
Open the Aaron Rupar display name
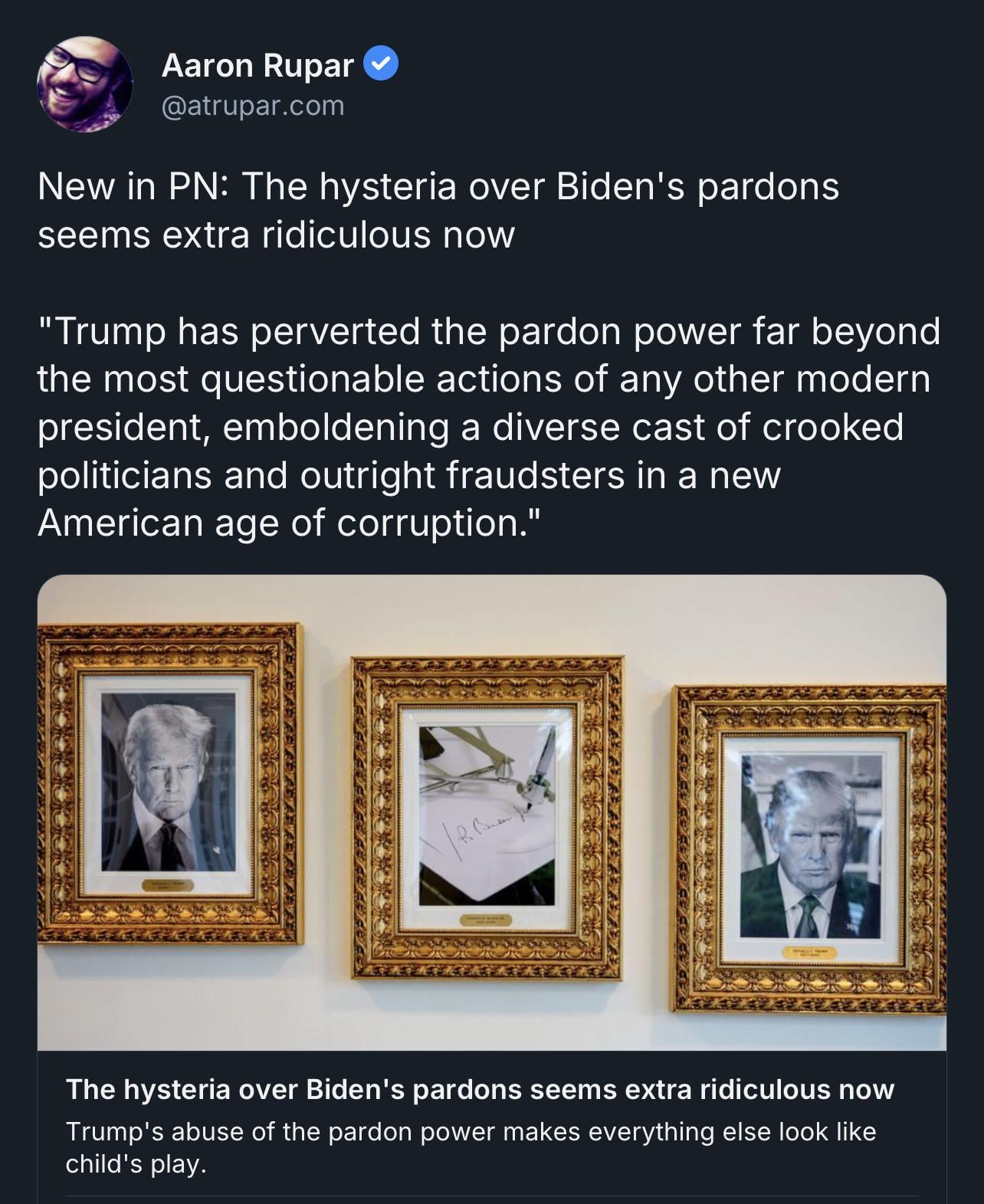pyautogui.click(x=257, y=65)
